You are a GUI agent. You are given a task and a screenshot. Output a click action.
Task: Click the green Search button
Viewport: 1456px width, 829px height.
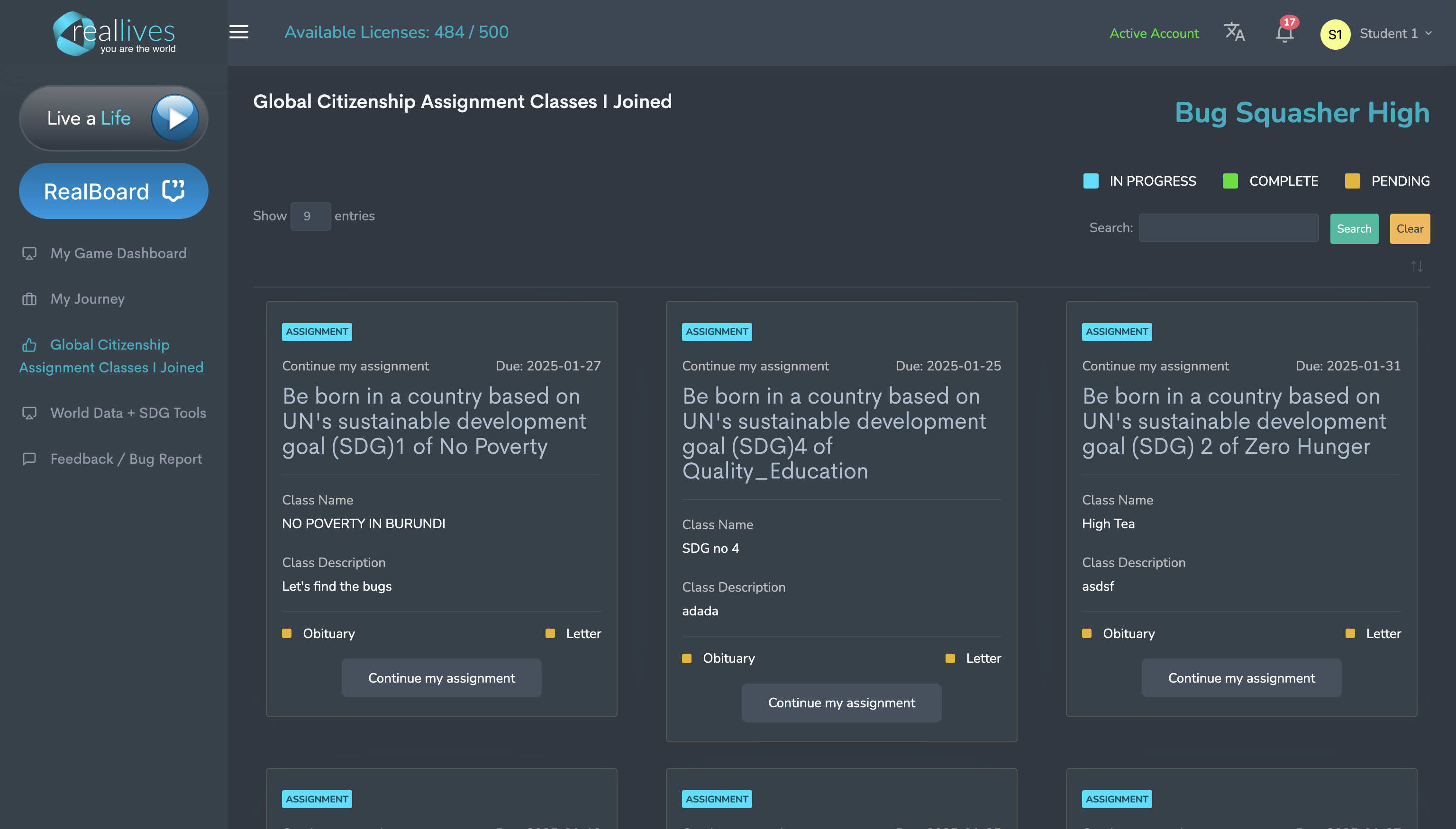1354,229
